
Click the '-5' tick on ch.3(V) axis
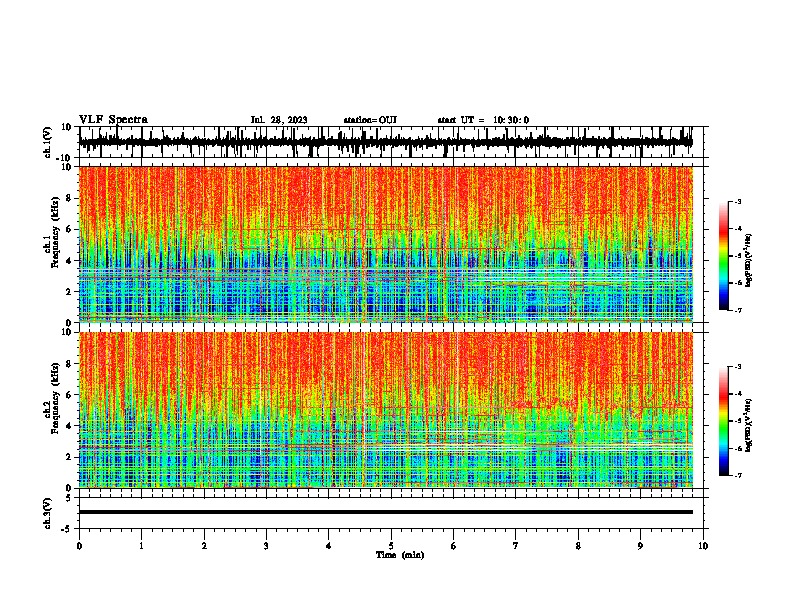coord(67,529)
